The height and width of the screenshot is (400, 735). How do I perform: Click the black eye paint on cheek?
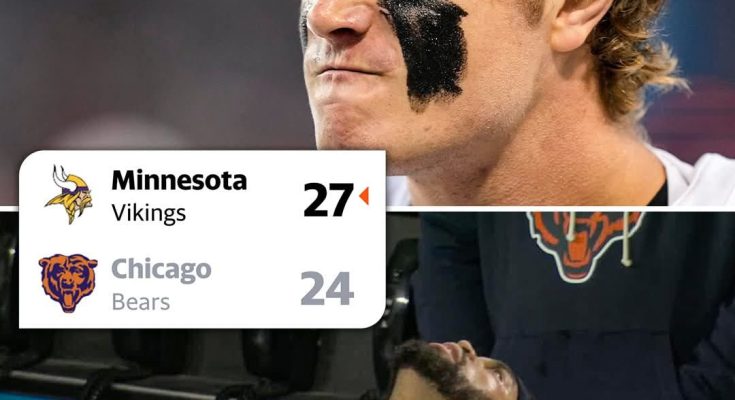(x=424, y=49)
